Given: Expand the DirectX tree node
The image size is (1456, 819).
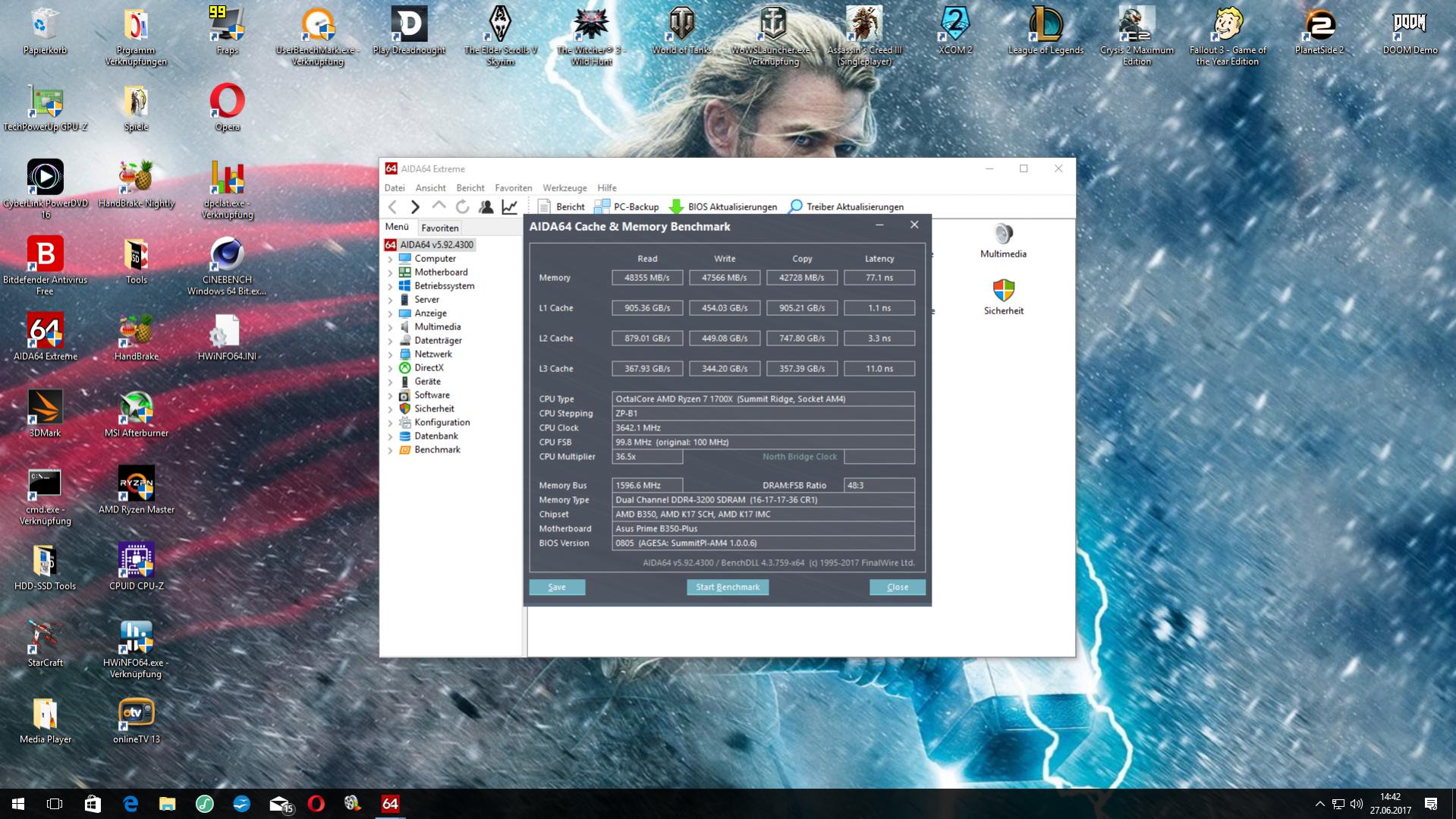Looking at the screenshot, I should coord(391,368).
